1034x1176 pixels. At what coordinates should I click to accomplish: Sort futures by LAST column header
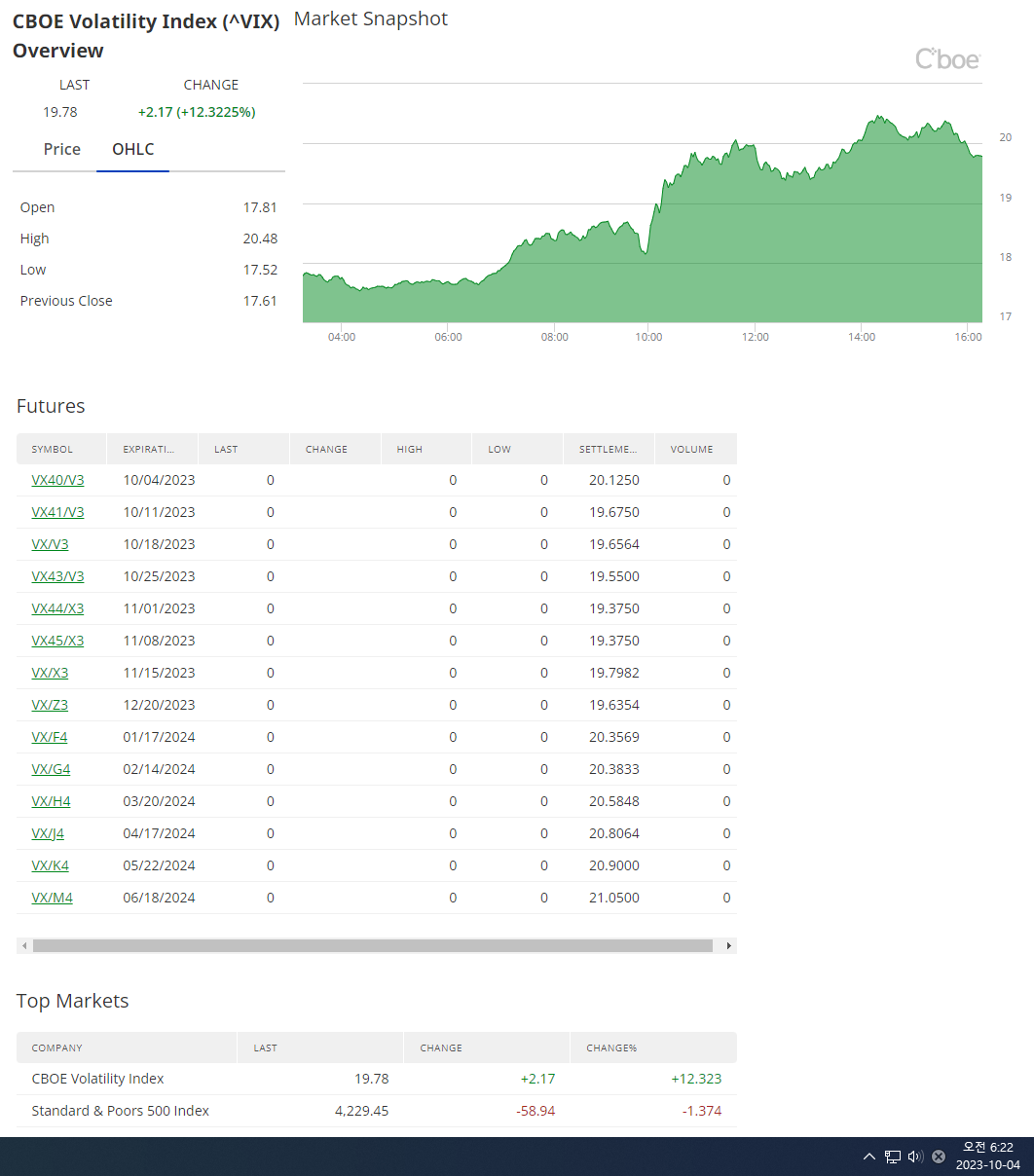pos(243,449)
